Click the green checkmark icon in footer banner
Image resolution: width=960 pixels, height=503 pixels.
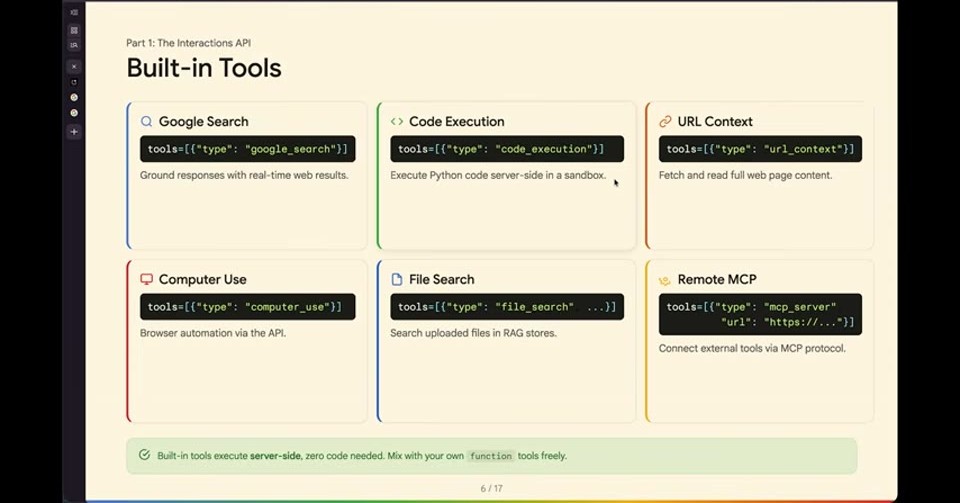144,455
